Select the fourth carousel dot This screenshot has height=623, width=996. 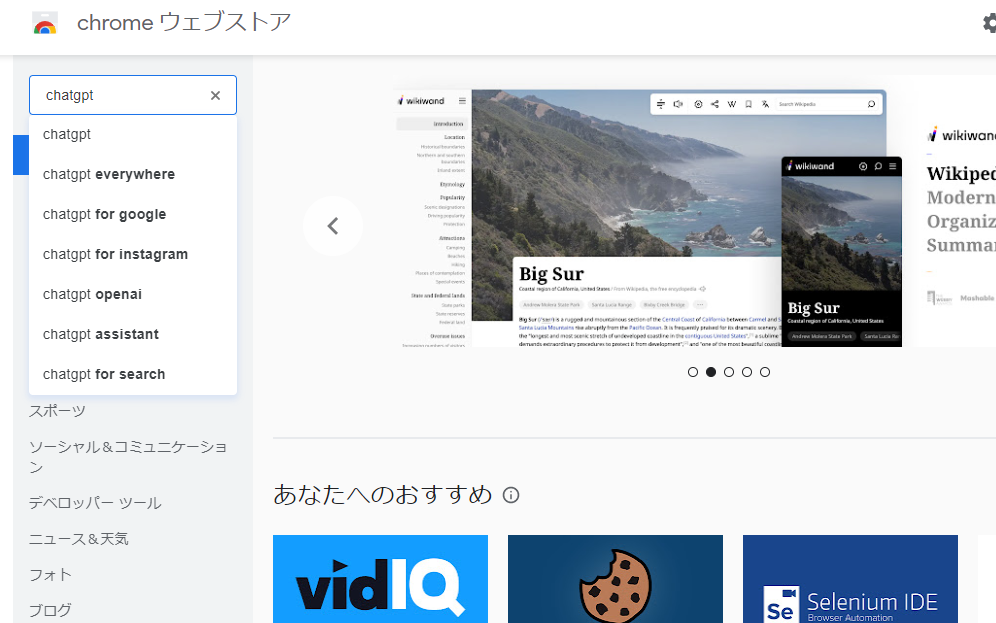tap(747, 372)
